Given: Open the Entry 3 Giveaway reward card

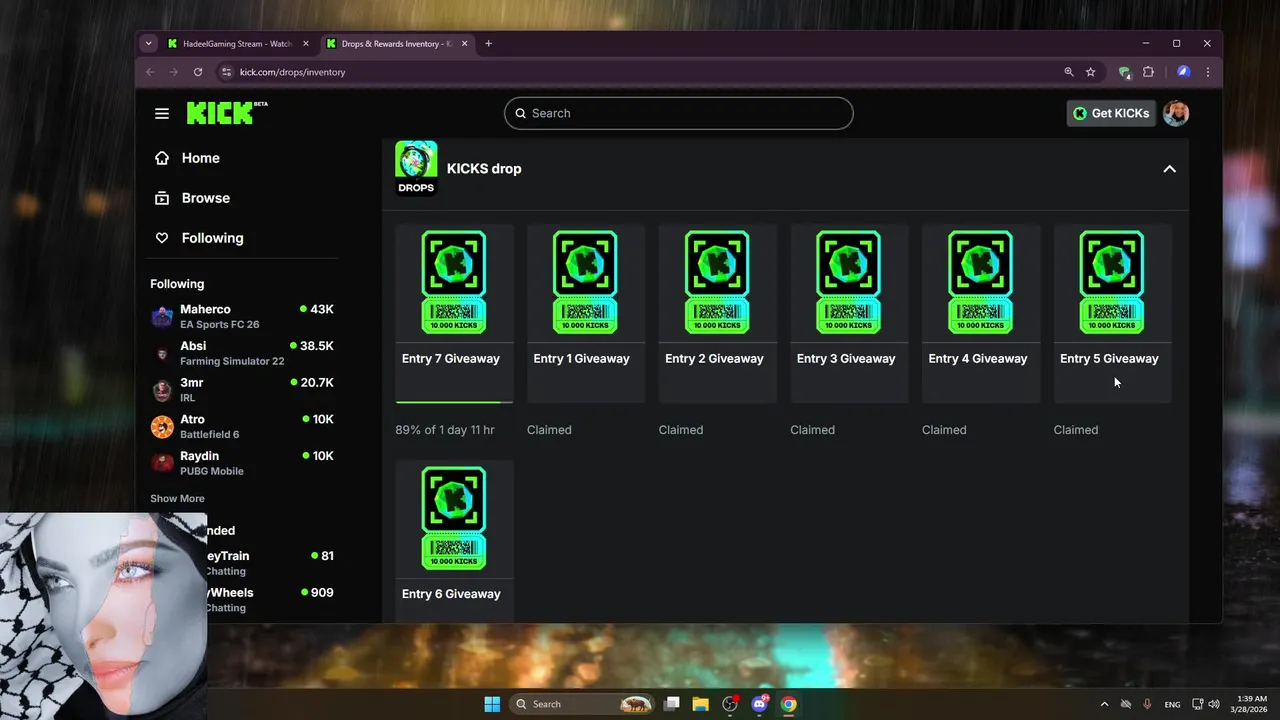Looking at the screenshot, I should [849, 313].
